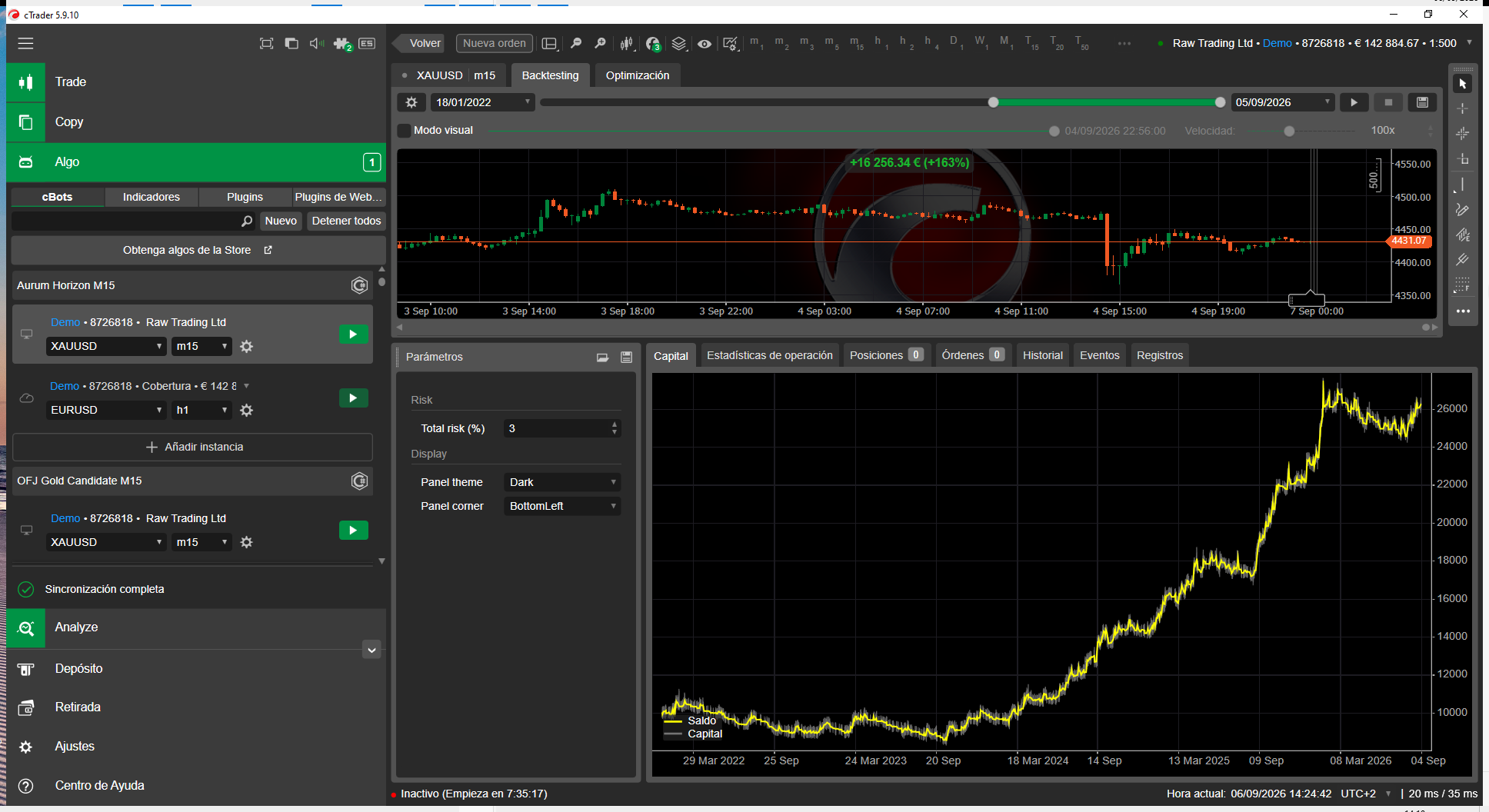
Task: Open the hamburger main menu
Action: point(25,43)
